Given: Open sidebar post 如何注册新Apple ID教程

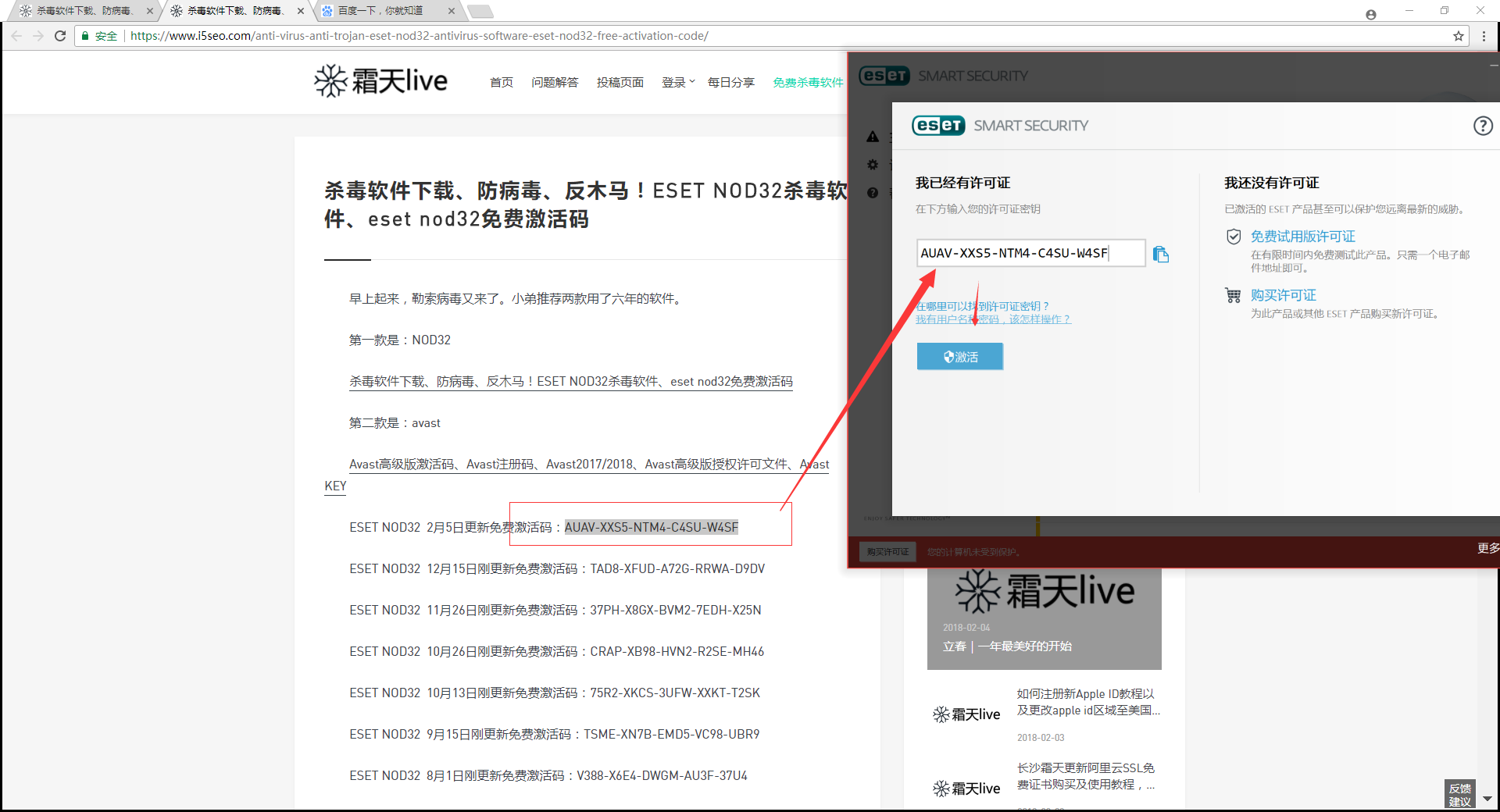Looking at the screenshot, I should point(1088,702).
